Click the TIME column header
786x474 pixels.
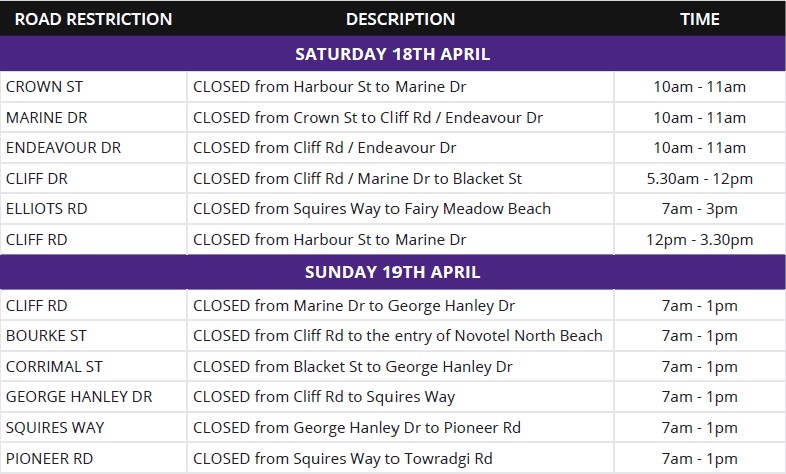click(x=699, y=19)
